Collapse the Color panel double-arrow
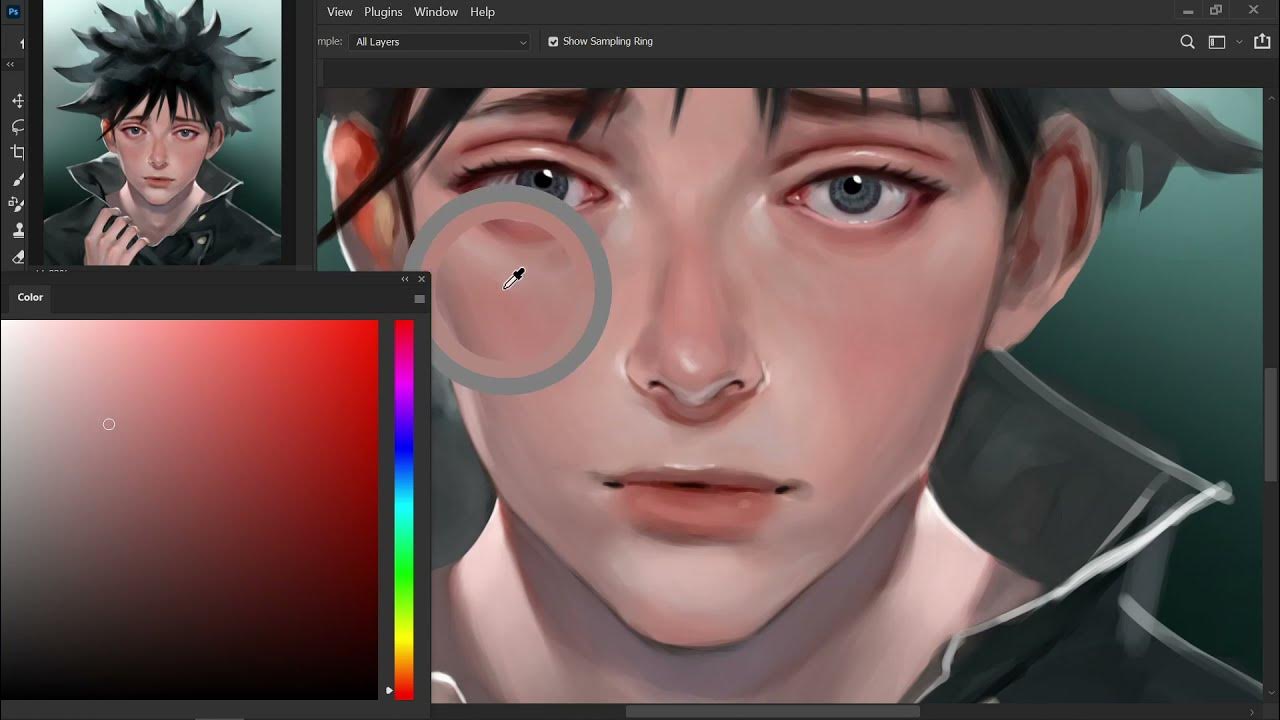Viewport: 1280px width, 720px height. click(405, 279)
